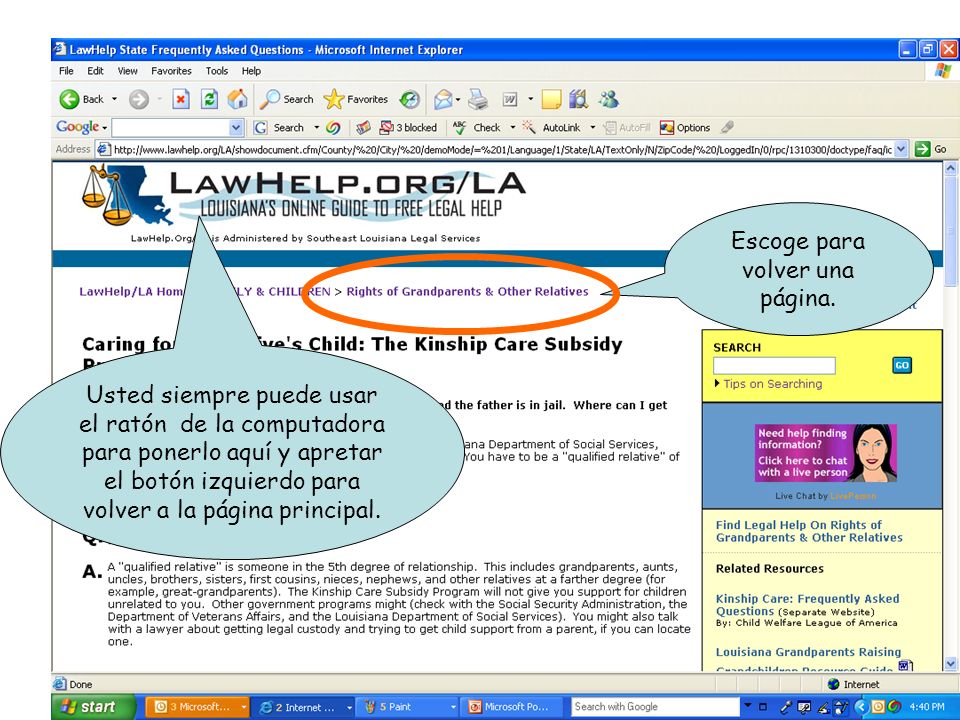Click the 4:40 PM taskbar clock
Image resolution: width=960 pixels, height=720 pixels.
click(927, 707)
